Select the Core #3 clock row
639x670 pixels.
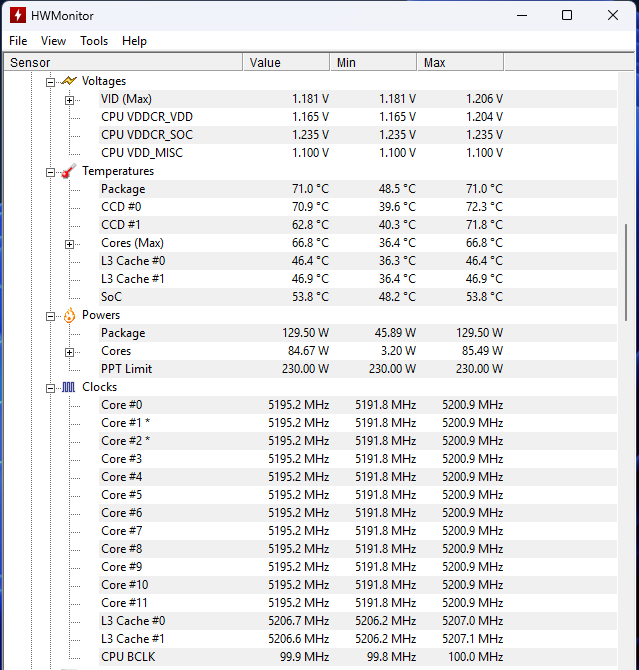(358, 458)
